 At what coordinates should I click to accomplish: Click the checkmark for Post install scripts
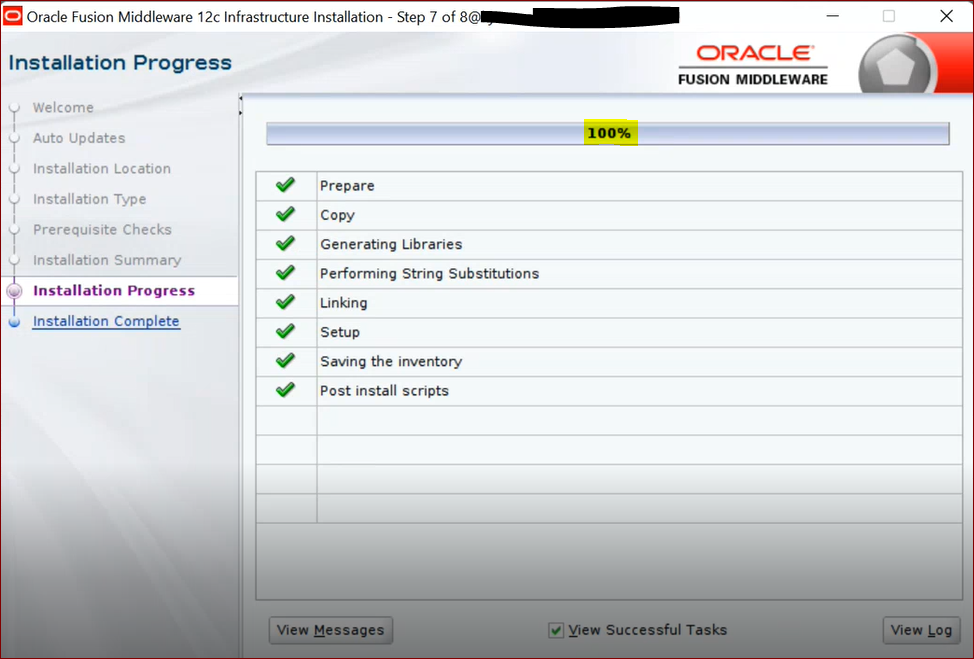(x=285, y=389)
